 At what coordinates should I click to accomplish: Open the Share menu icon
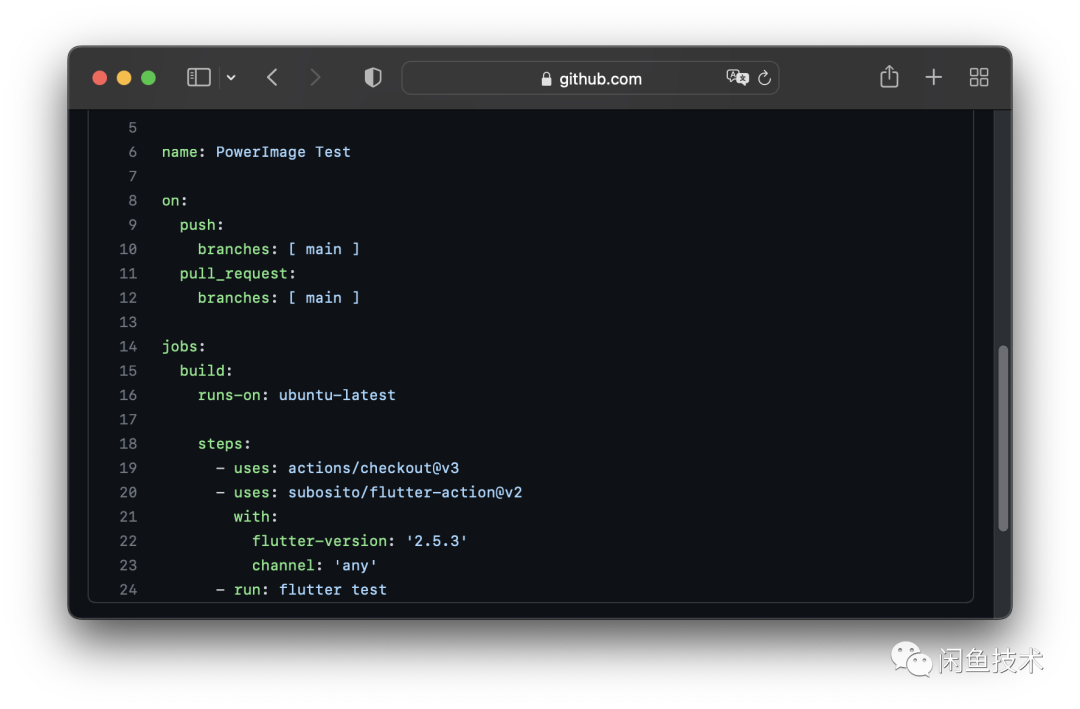pyautogui.click(x=889, y=76)
